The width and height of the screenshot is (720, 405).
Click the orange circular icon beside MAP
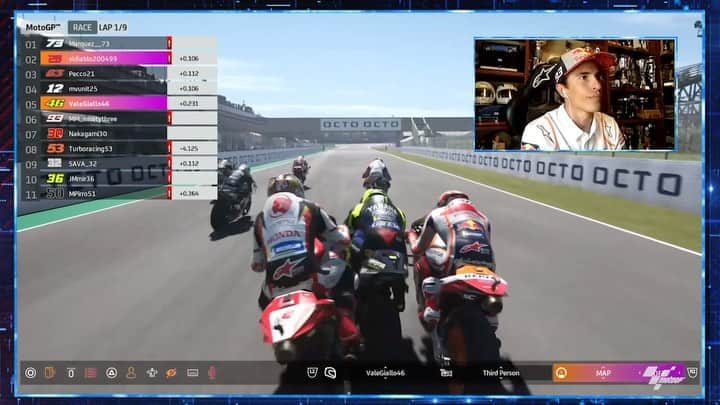(561, 373)
